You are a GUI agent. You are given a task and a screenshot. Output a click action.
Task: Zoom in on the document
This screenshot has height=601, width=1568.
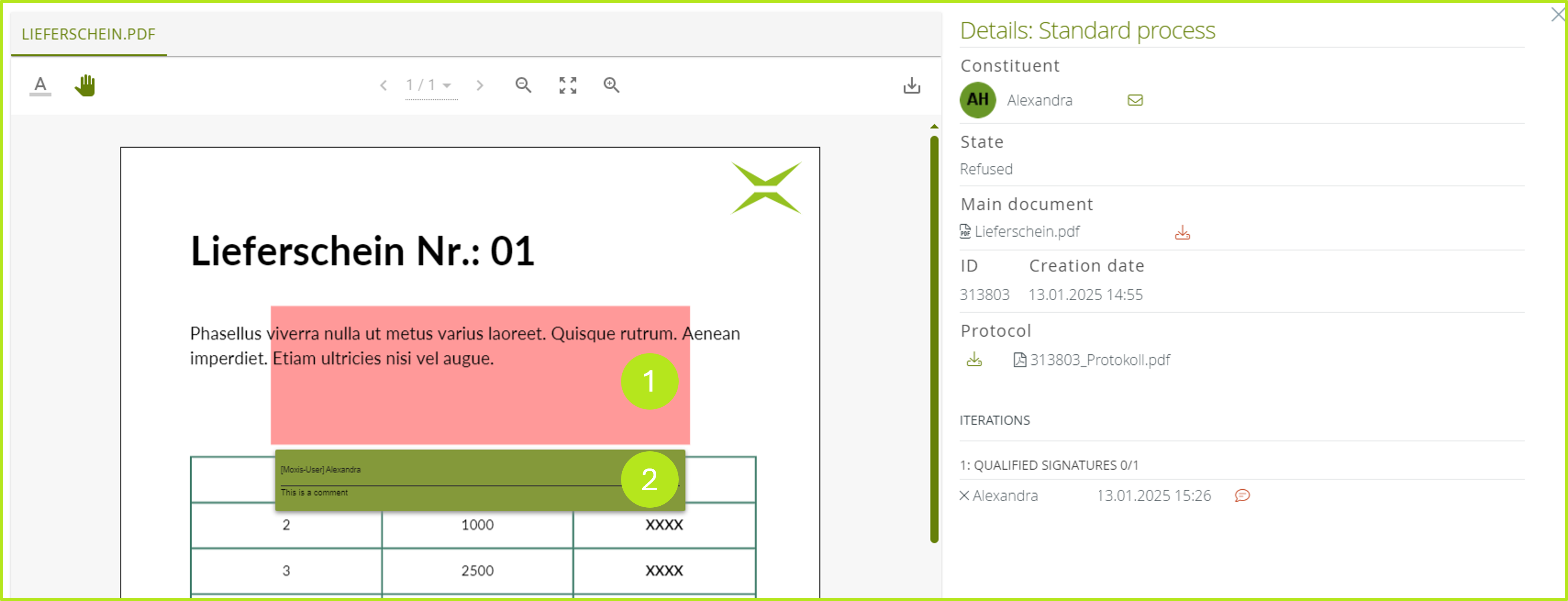click(x=611, y=85)
